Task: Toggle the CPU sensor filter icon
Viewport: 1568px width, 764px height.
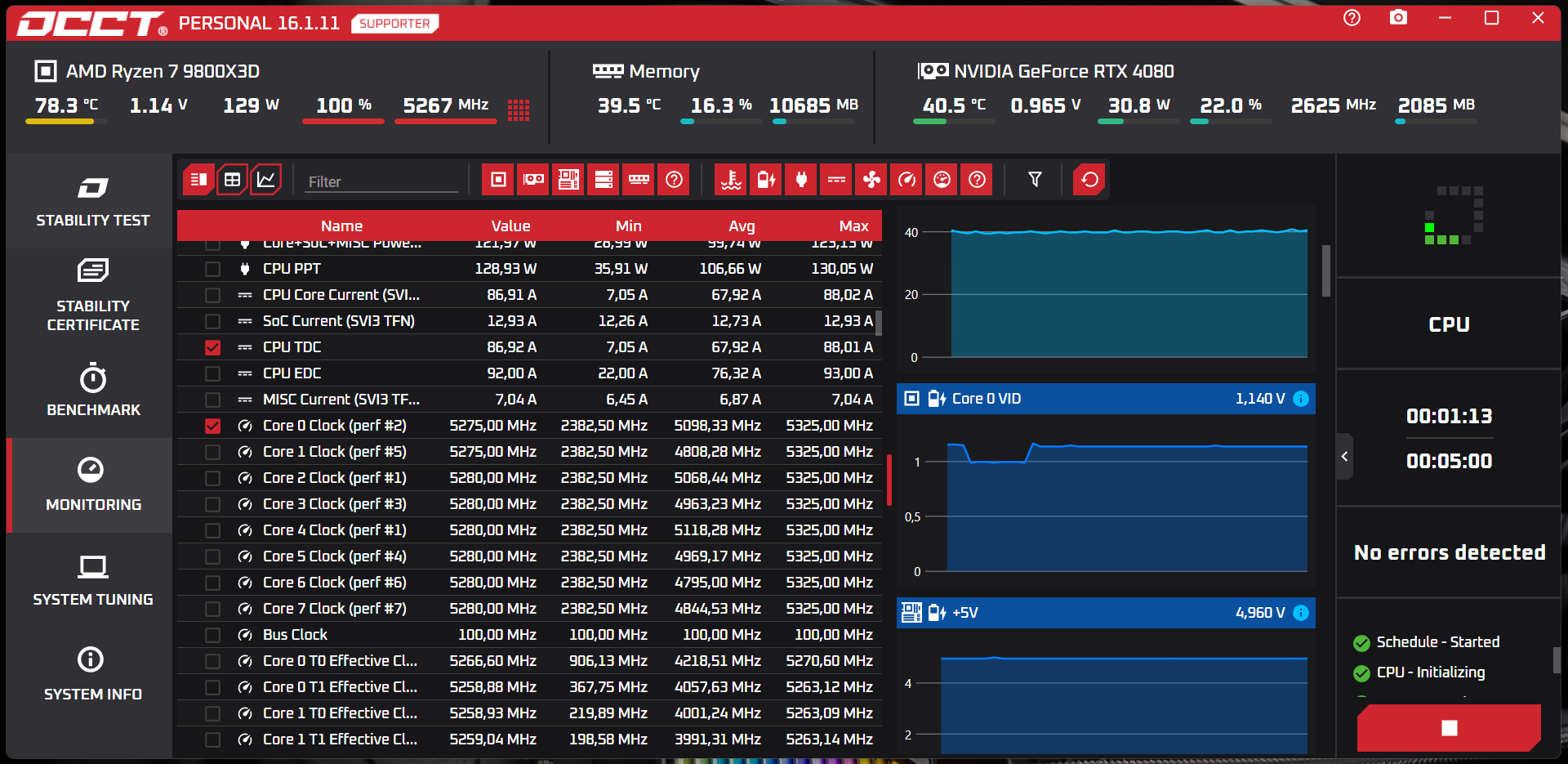Action: pos(498,180)
